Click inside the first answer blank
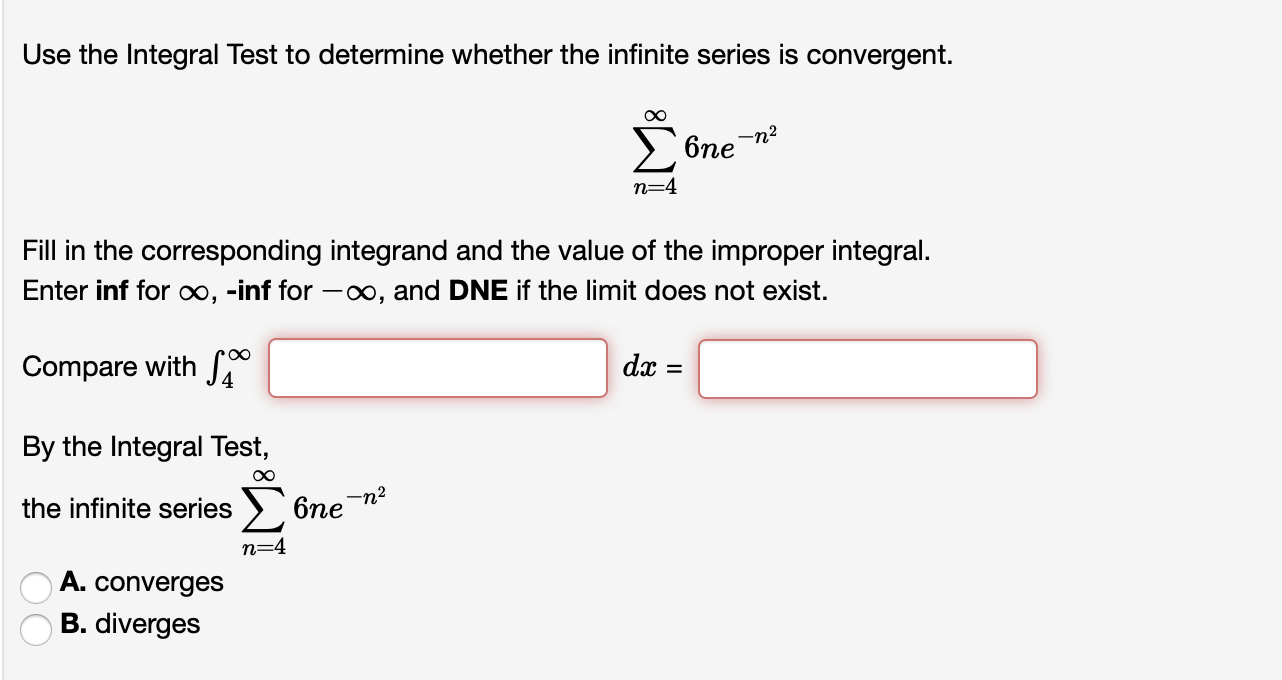 436,368
